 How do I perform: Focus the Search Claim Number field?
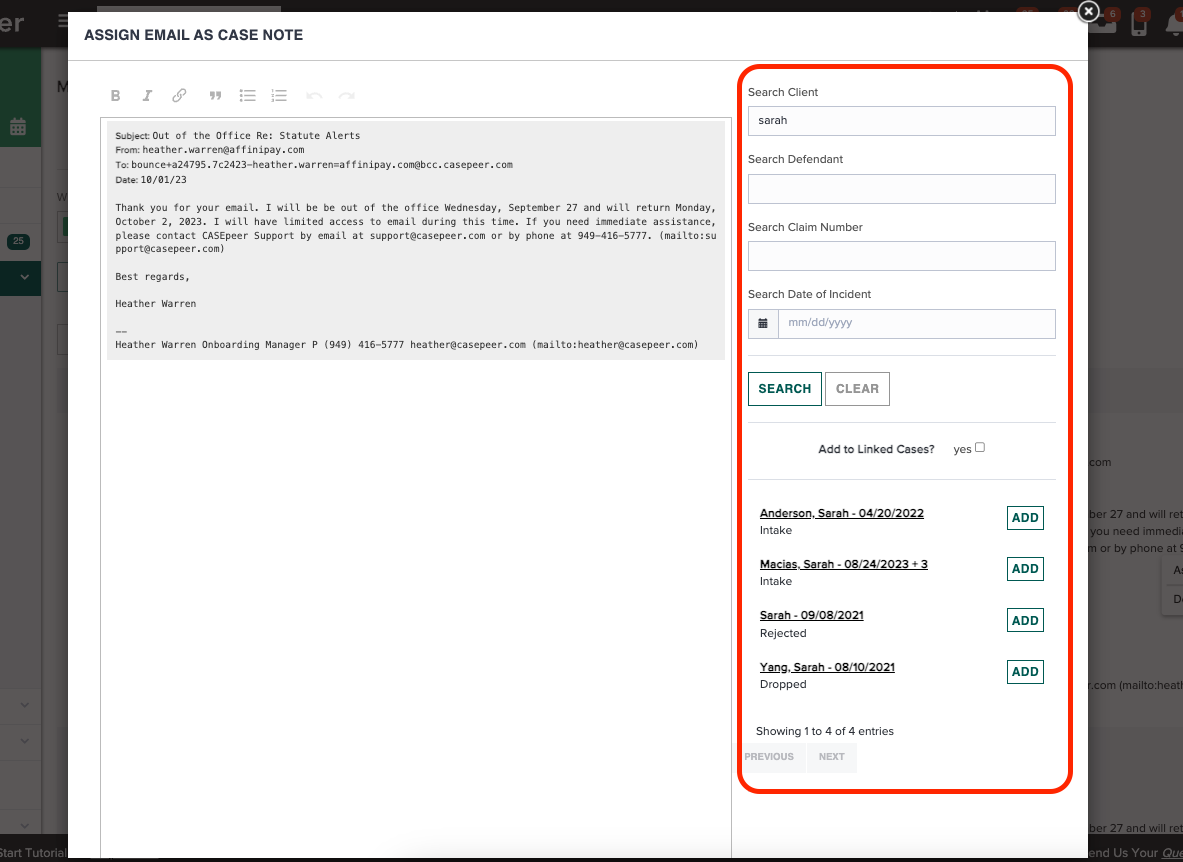pos(902,256)
